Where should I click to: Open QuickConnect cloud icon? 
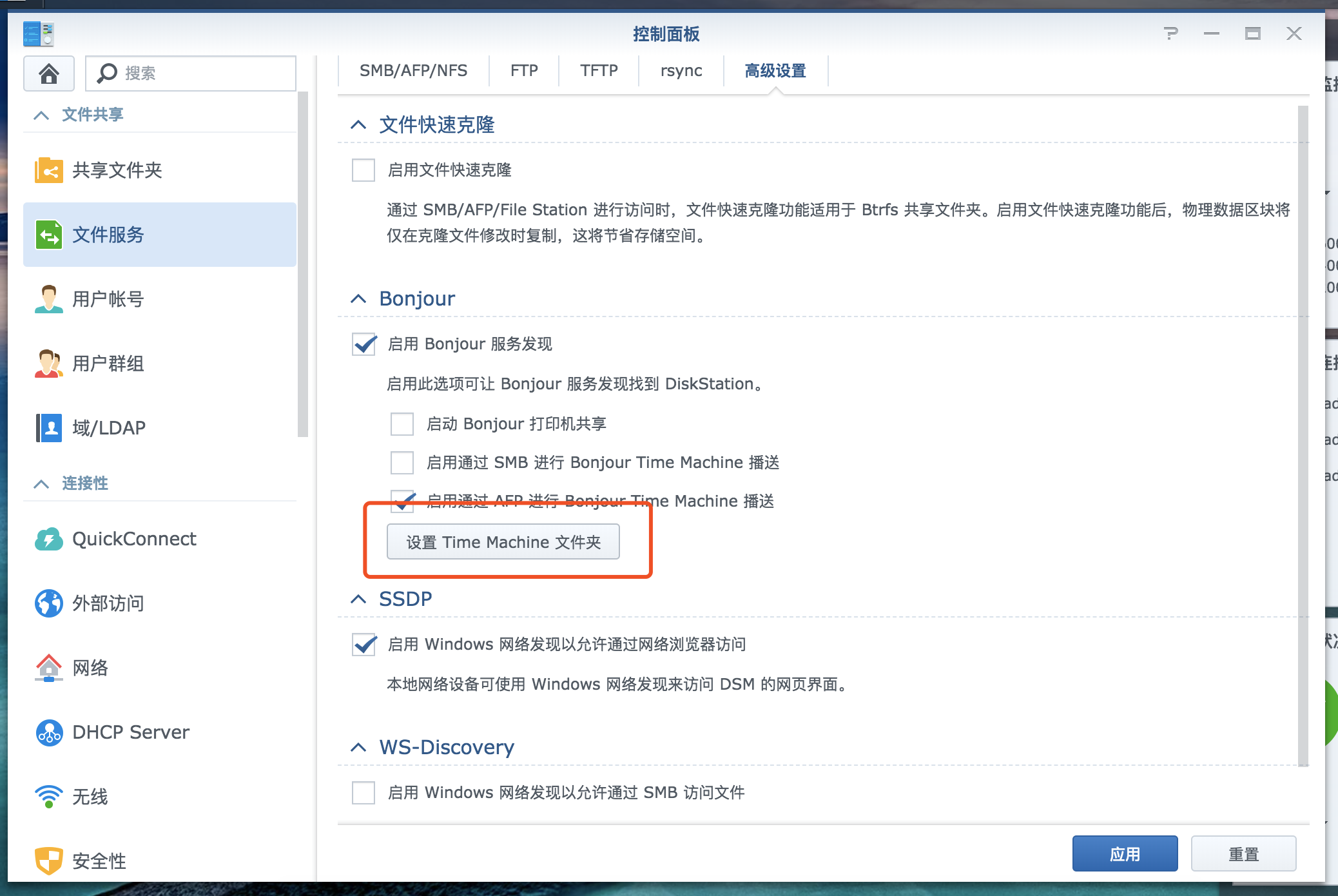click(48, 539)
